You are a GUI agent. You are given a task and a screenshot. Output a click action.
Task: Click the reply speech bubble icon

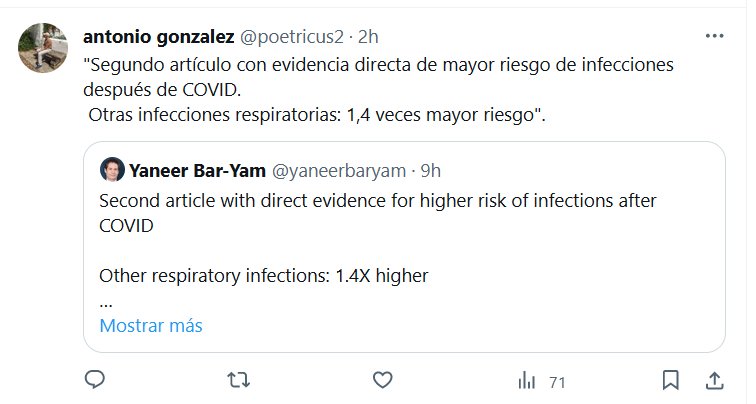coord(95,380)
